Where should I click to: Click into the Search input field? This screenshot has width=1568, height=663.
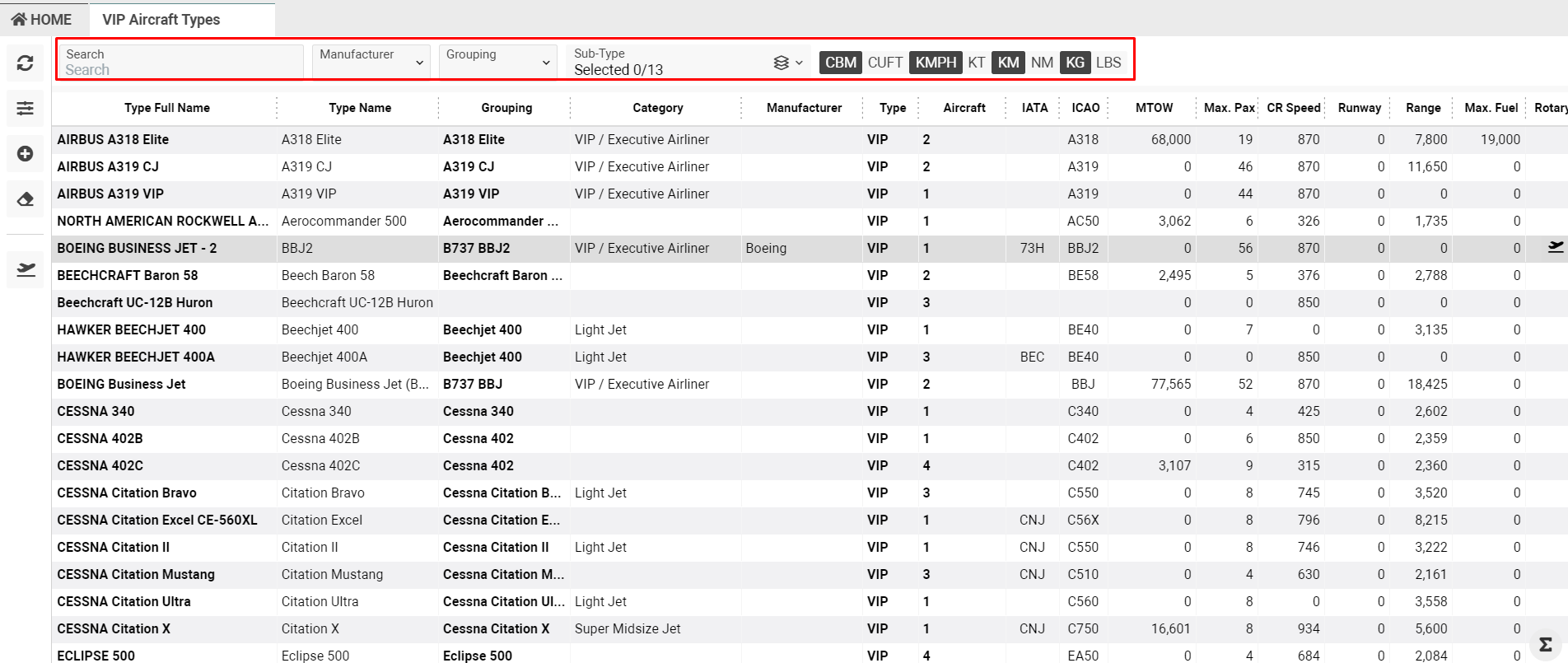point(181,69)
